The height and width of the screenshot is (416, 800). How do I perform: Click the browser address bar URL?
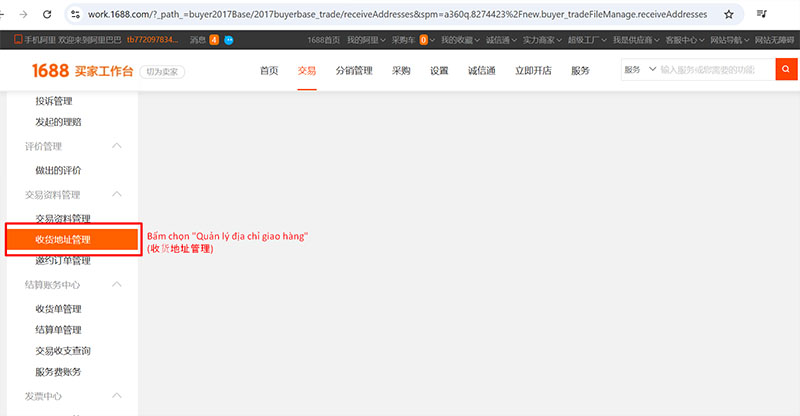[400, 15]
